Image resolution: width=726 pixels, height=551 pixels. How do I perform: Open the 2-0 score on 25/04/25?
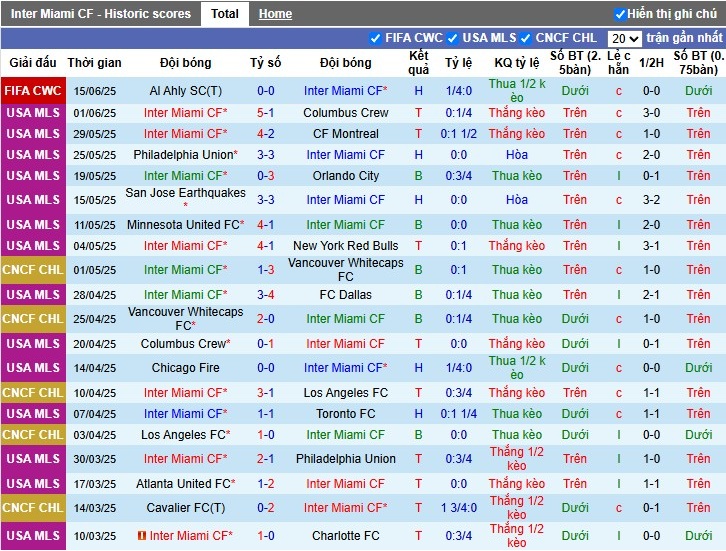pos(266,319)
